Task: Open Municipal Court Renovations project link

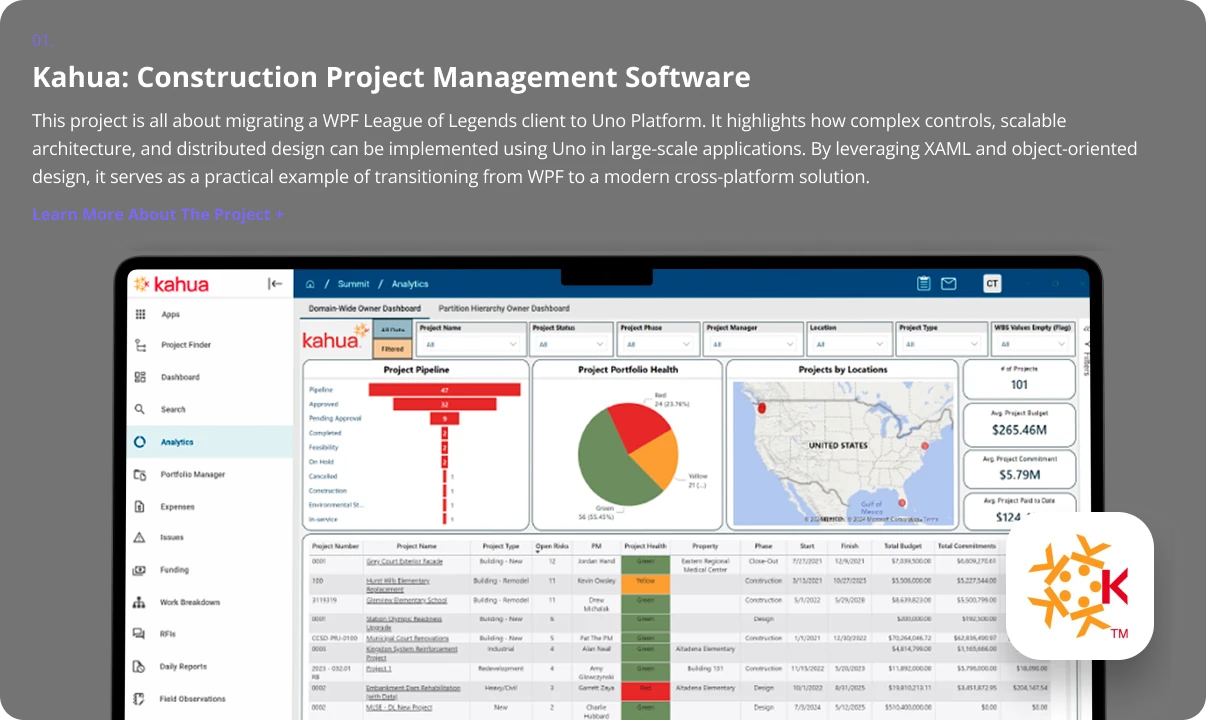Action: (407, 638)
